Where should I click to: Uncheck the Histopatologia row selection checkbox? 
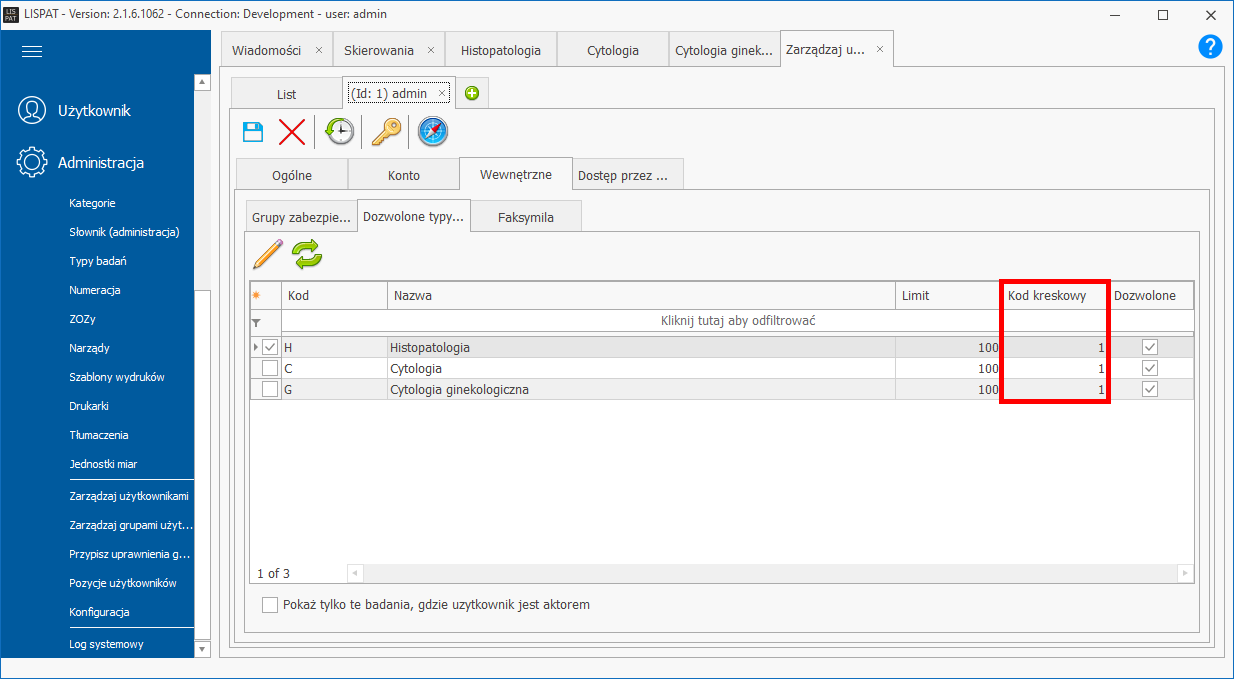click(x=270, y=347)
